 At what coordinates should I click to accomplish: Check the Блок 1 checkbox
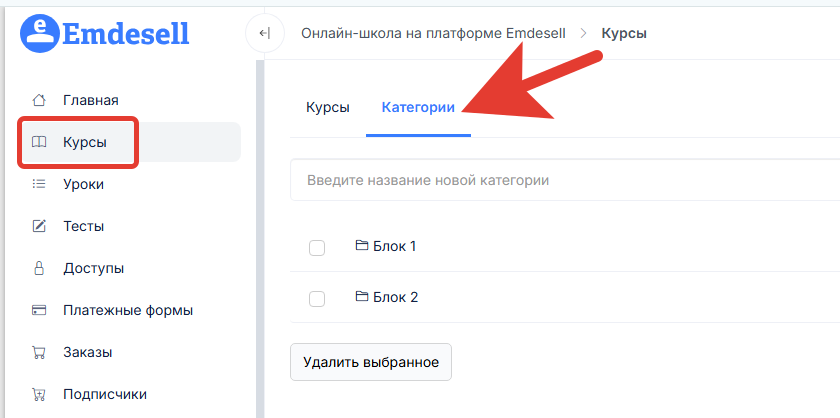tap(317, 248)
